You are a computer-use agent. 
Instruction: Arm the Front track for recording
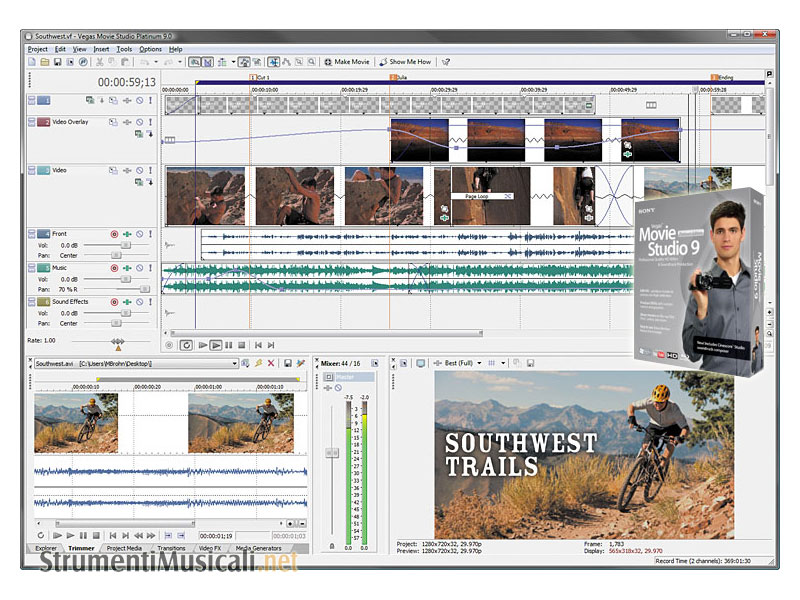click(x=114, y=234)
